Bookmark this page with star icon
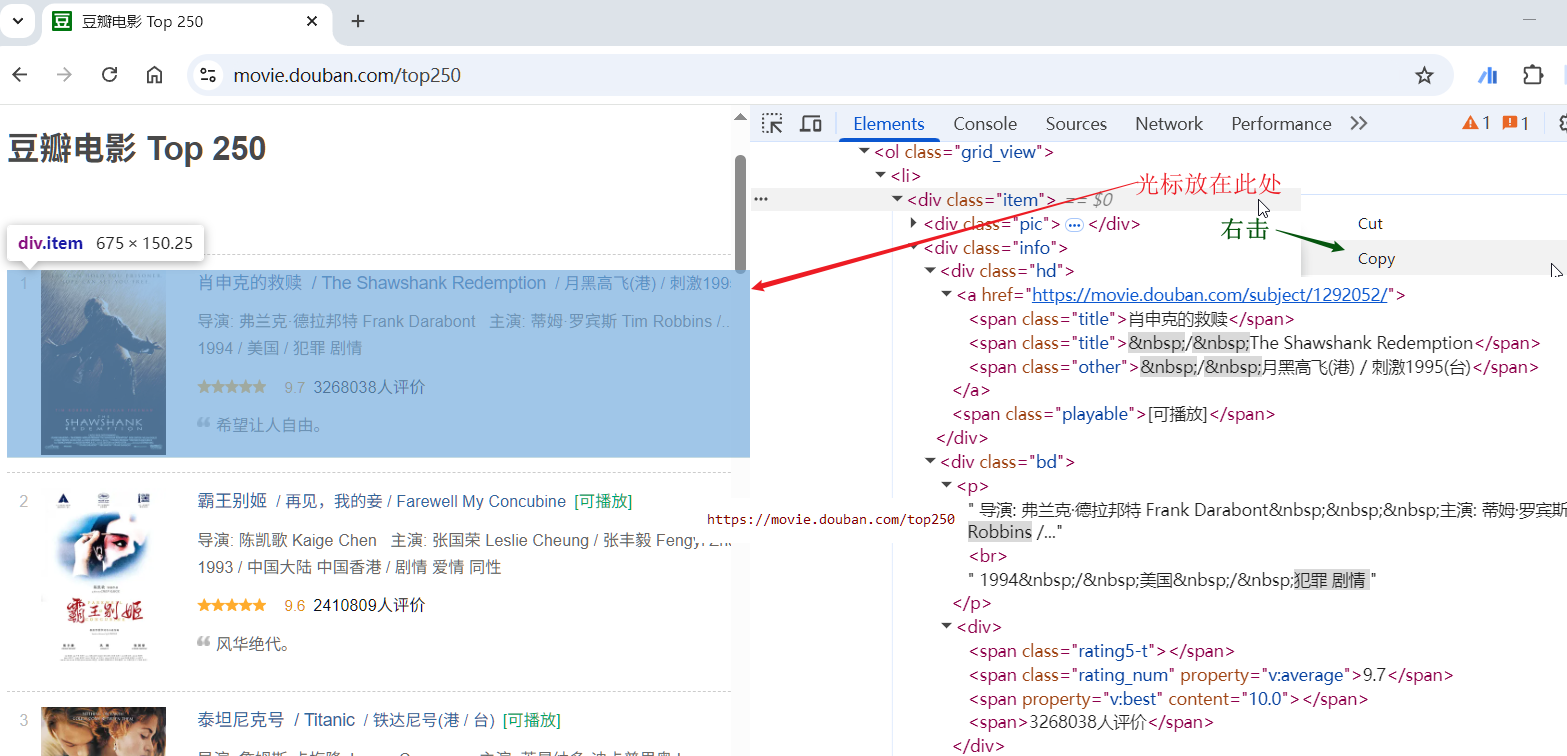 1424,75
